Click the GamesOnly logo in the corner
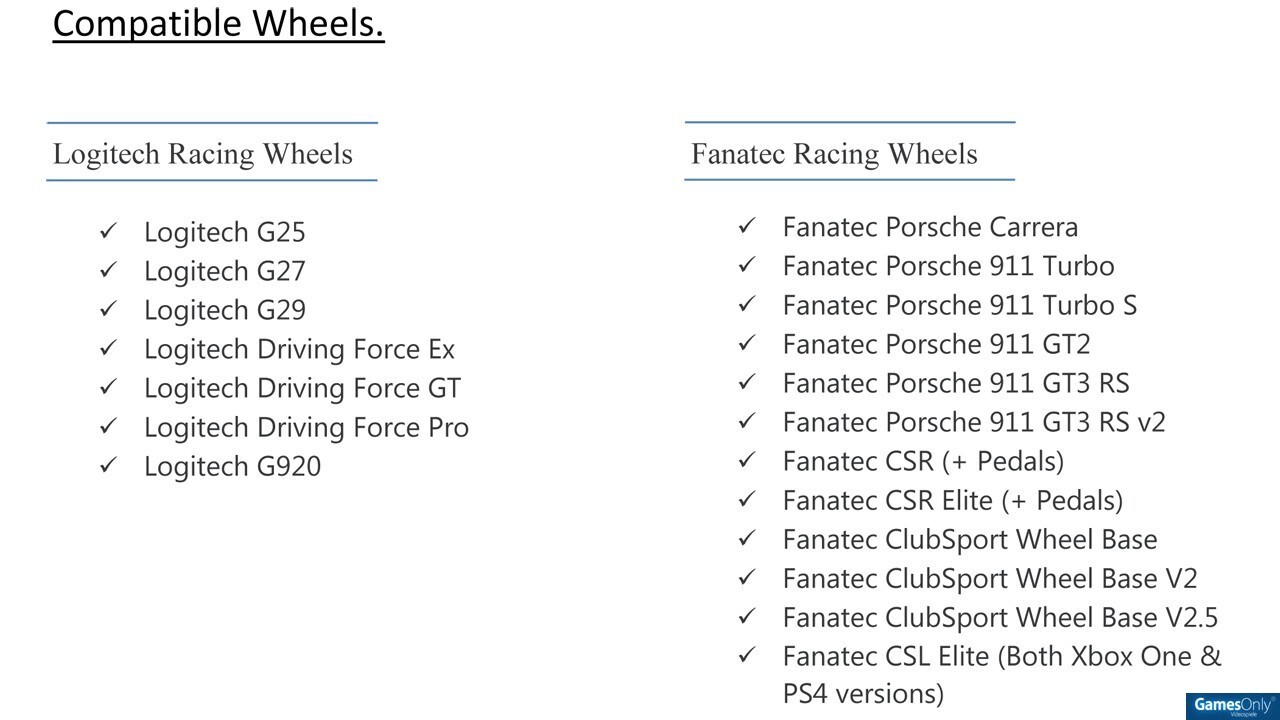Screen dimensions: 1280x720 pos(1231,706)
